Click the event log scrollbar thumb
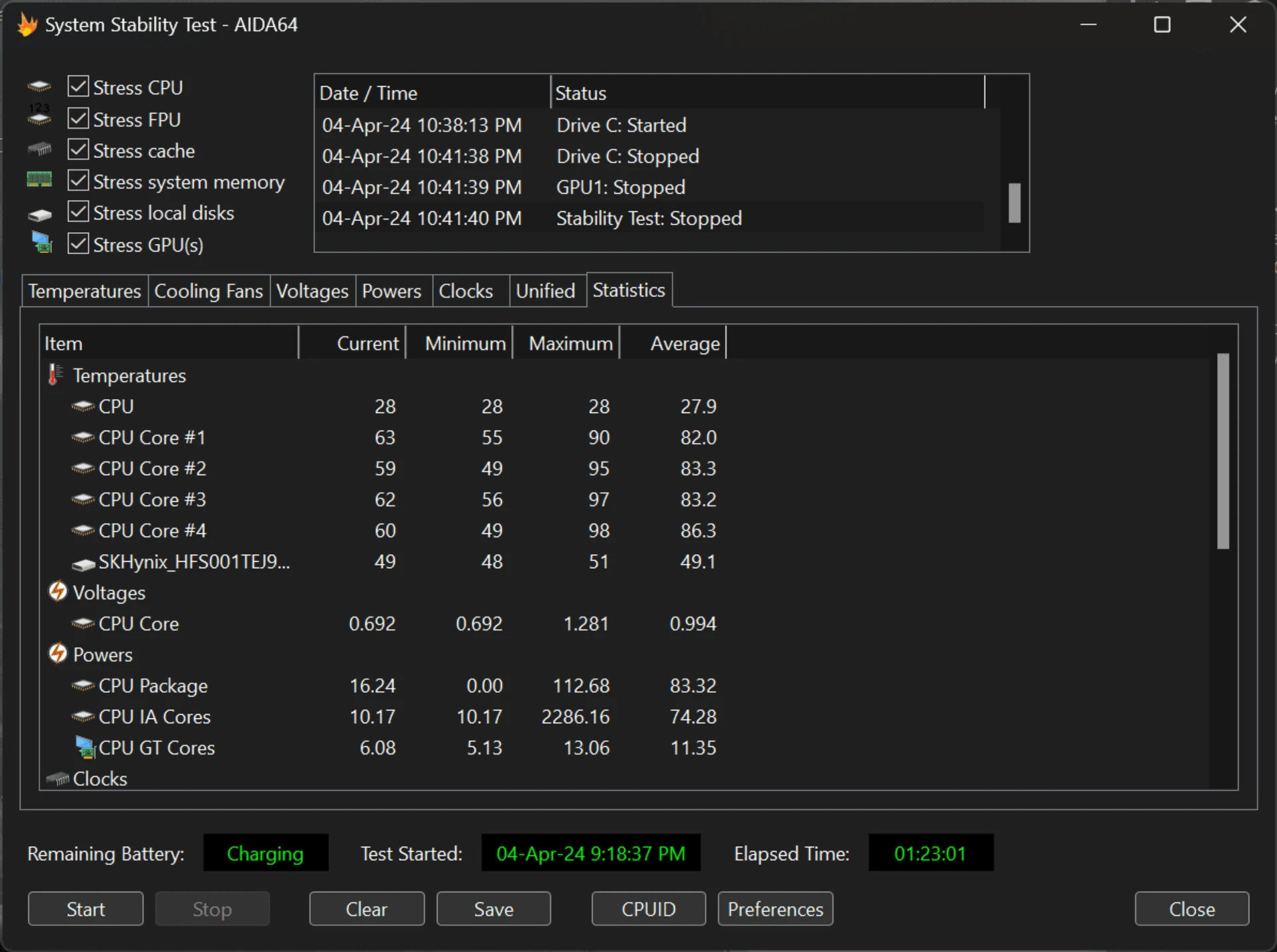This screenshot has width=1277, height=952. tap(1014, 203)
